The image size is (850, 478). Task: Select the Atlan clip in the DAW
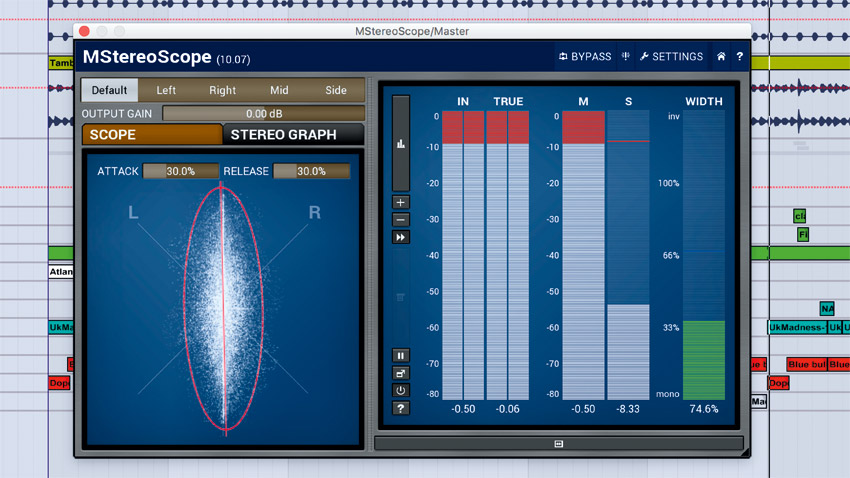(x=61, y=272)
